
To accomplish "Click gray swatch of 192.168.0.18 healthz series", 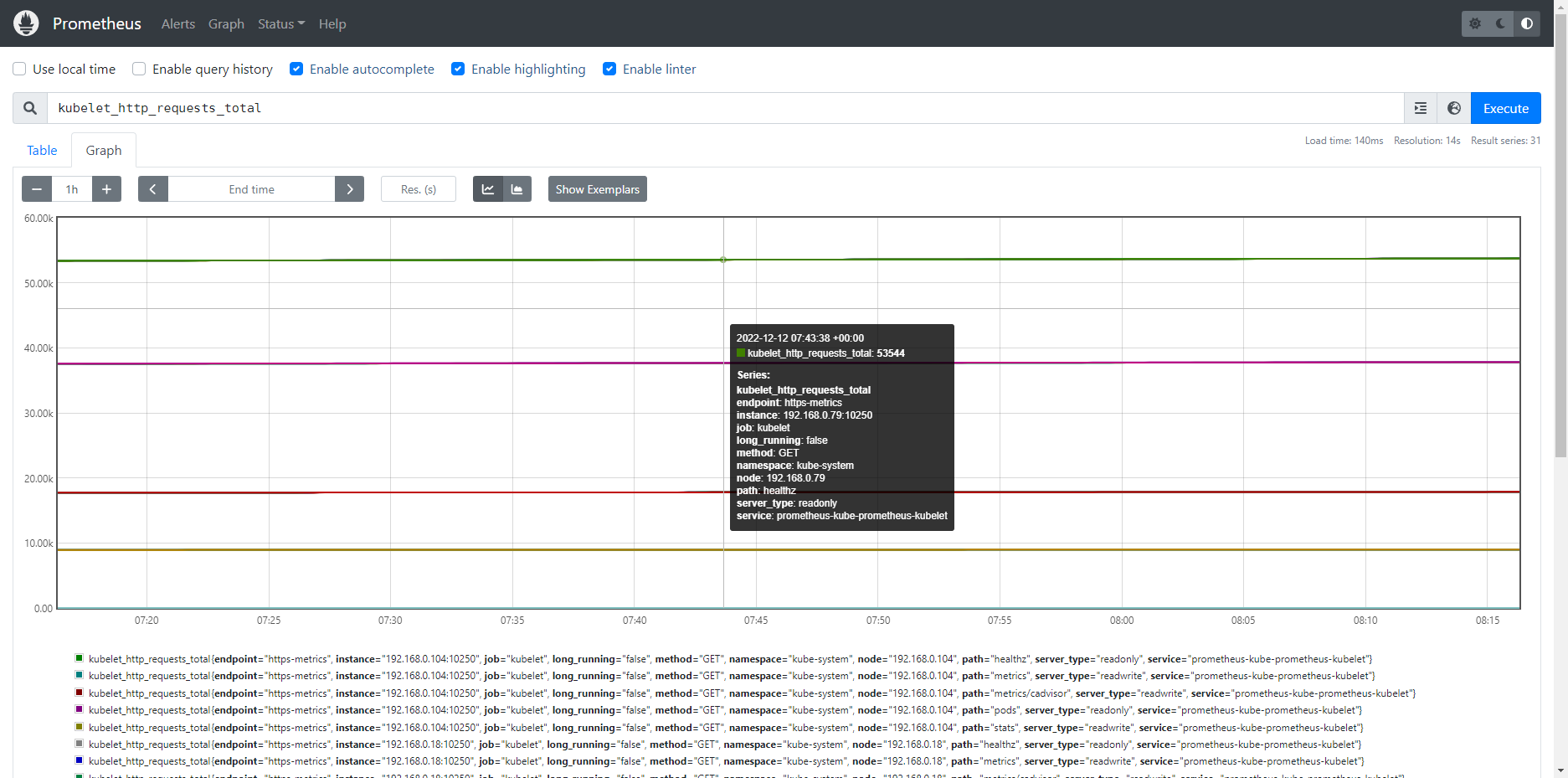I will [79, 744].
